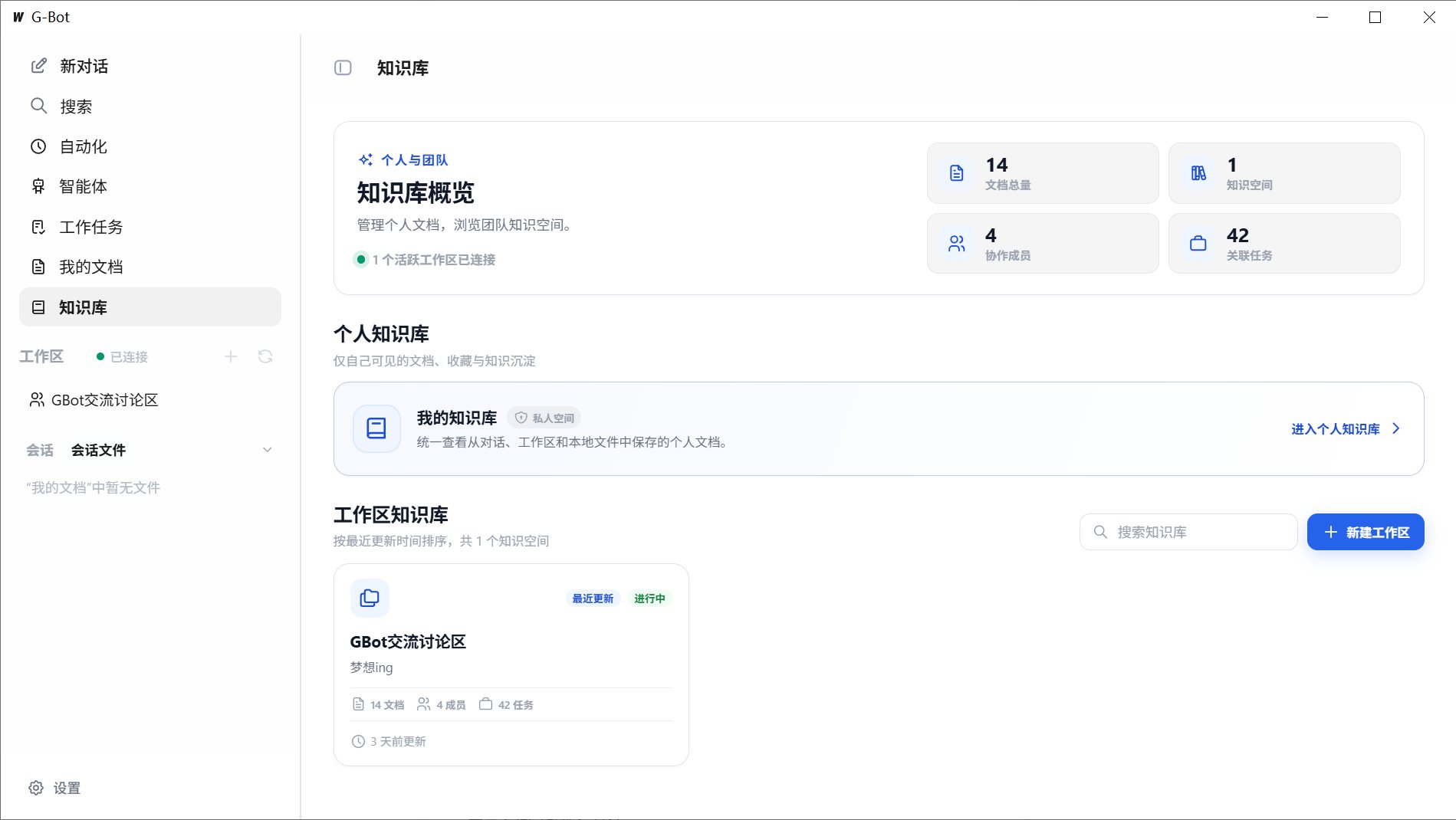Viewport: 1456px width, 820px height.
Task: Click the people icon beside GBot交流讨论区 in sidebar
Action: pos(37,400)
